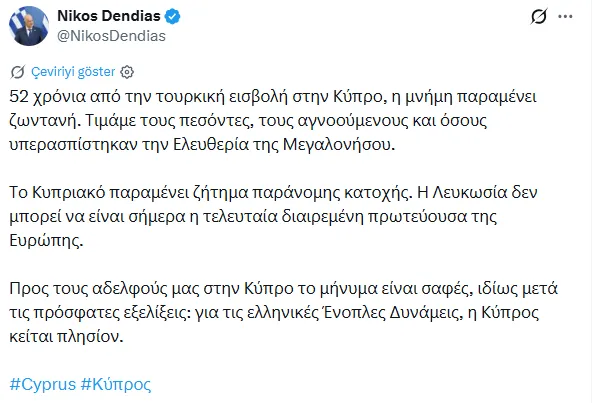Open Nikos Dendias profile picture
The width and height of the screenshot is (594, 403).
(x=29, y=26)
